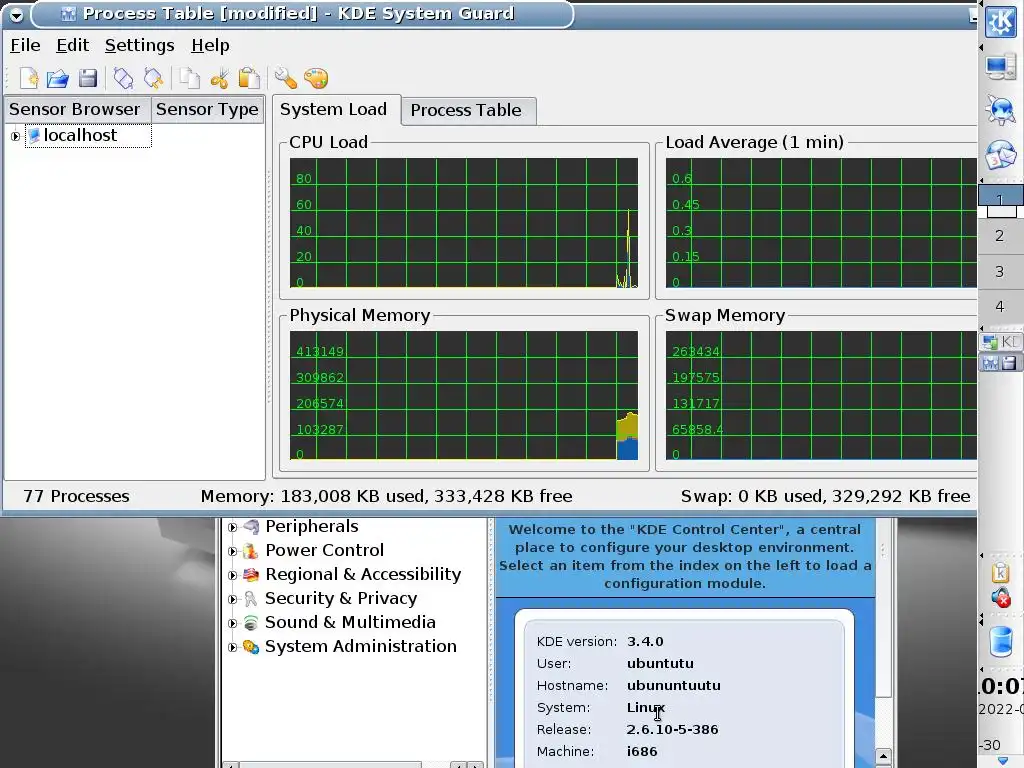
Task: Click the window menu icon in title bar
Action: (16, 14)
